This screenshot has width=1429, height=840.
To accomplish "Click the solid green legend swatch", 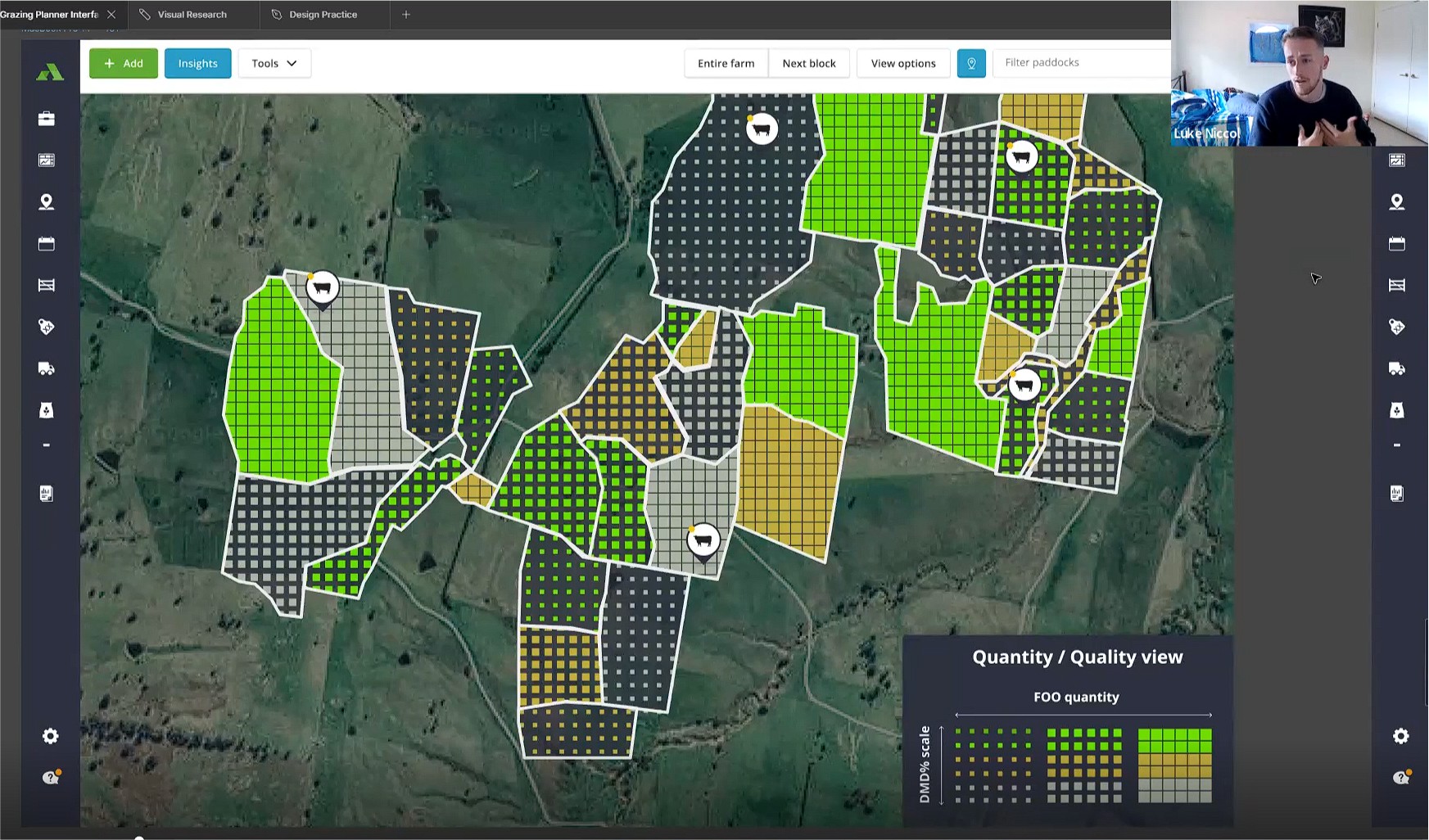I will pyautogui.click(x=1174, y=741).
